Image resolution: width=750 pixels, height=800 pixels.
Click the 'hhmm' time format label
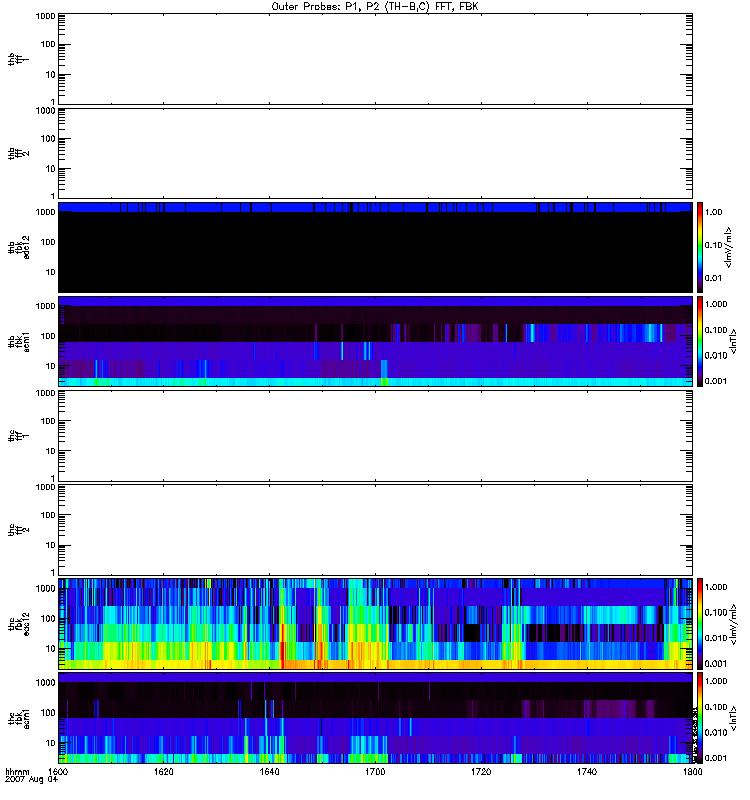click(x=17, y=772)
